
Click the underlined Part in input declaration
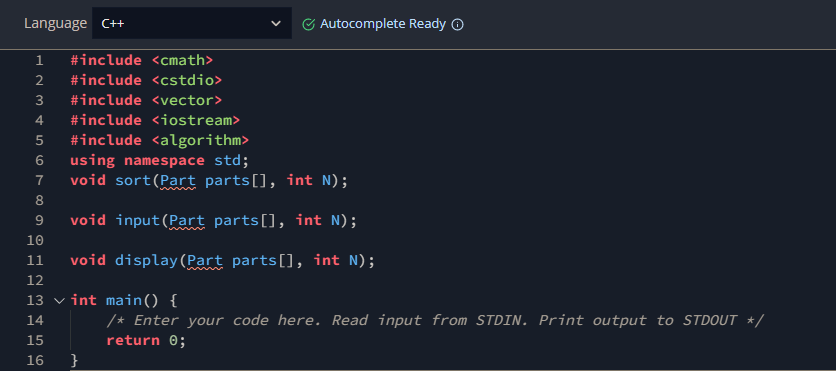(187, 221)
